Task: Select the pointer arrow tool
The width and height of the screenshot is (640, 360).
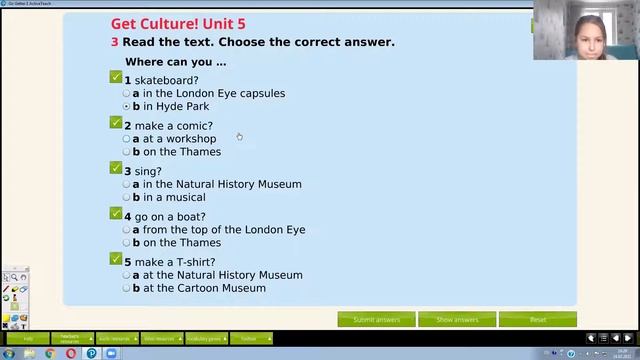Action: point(6,278)
